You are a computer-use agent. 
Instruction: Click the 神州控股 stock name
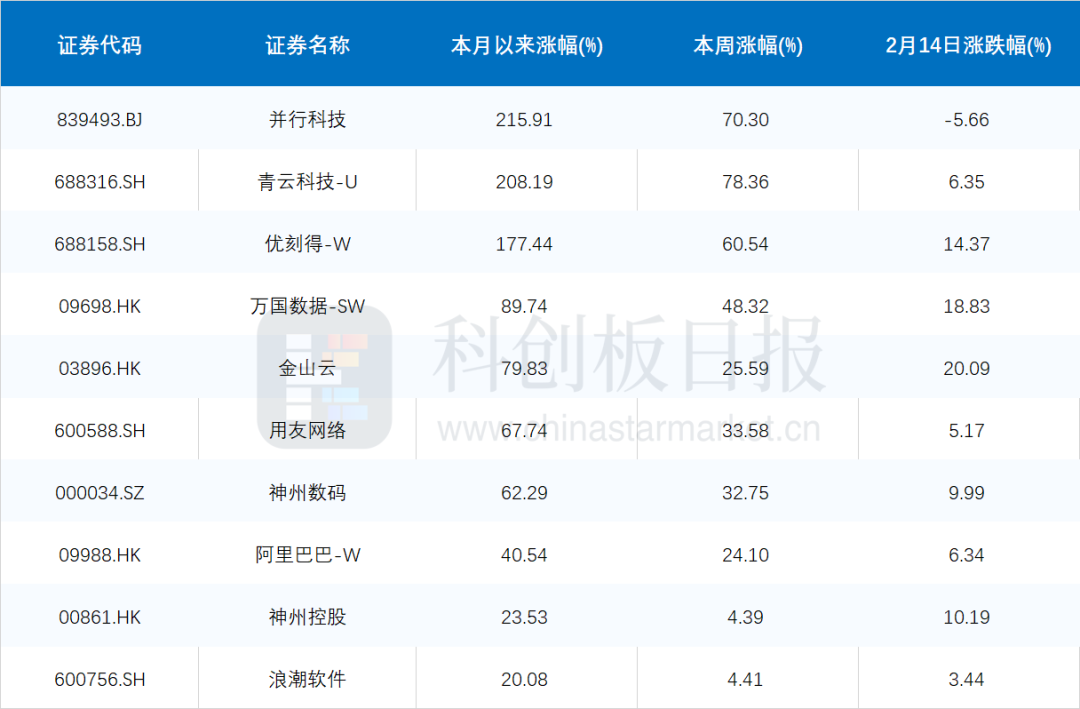coord(307,617)
